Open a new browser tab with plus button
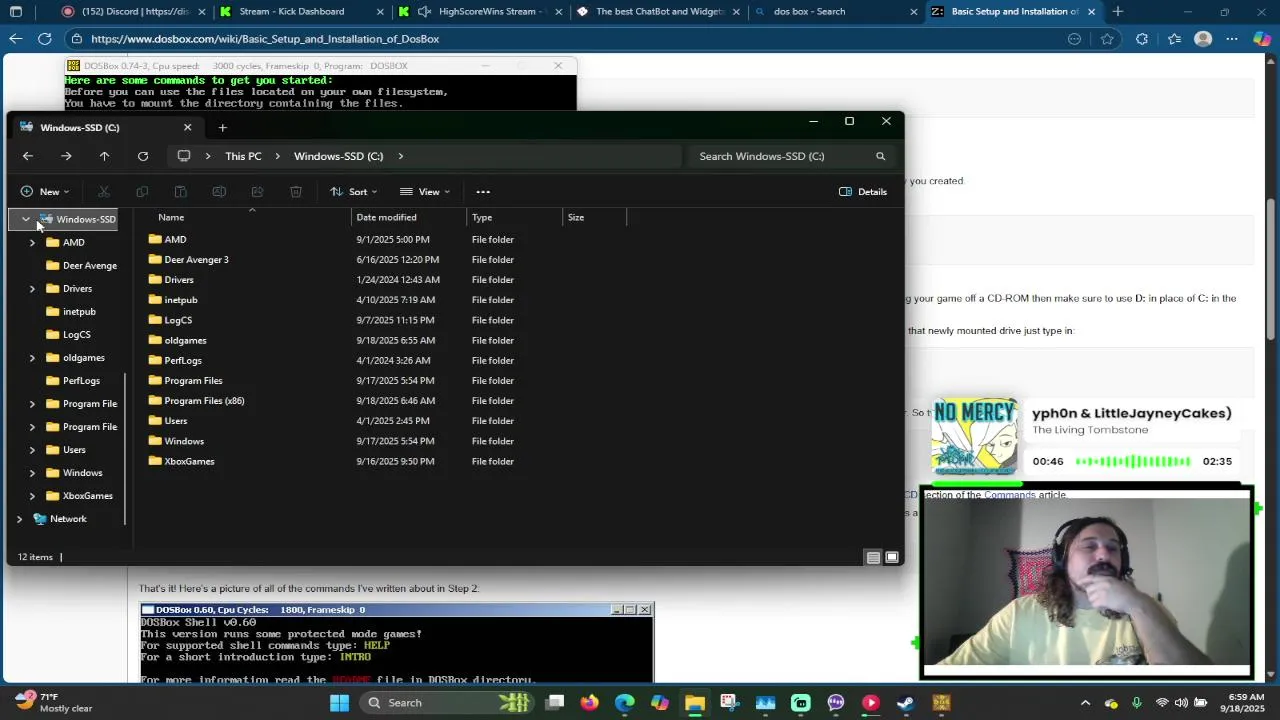This screenshot has height=720, width=1280. pyautogui.click(x=1118, y=12)
